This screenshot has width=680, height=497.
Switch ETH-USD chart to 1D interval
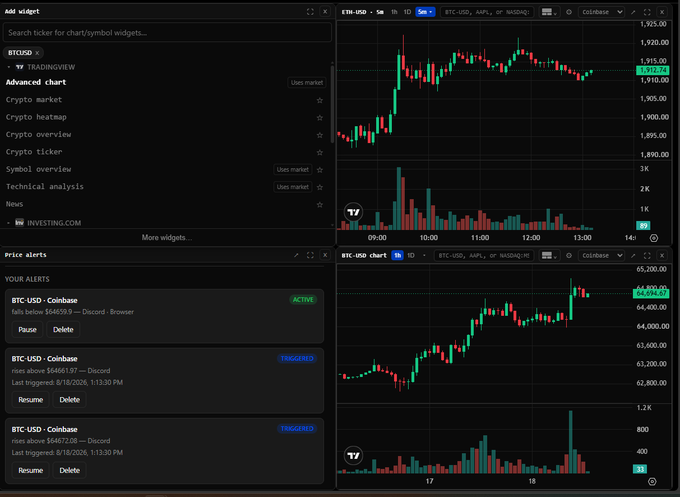click(407, 12)
